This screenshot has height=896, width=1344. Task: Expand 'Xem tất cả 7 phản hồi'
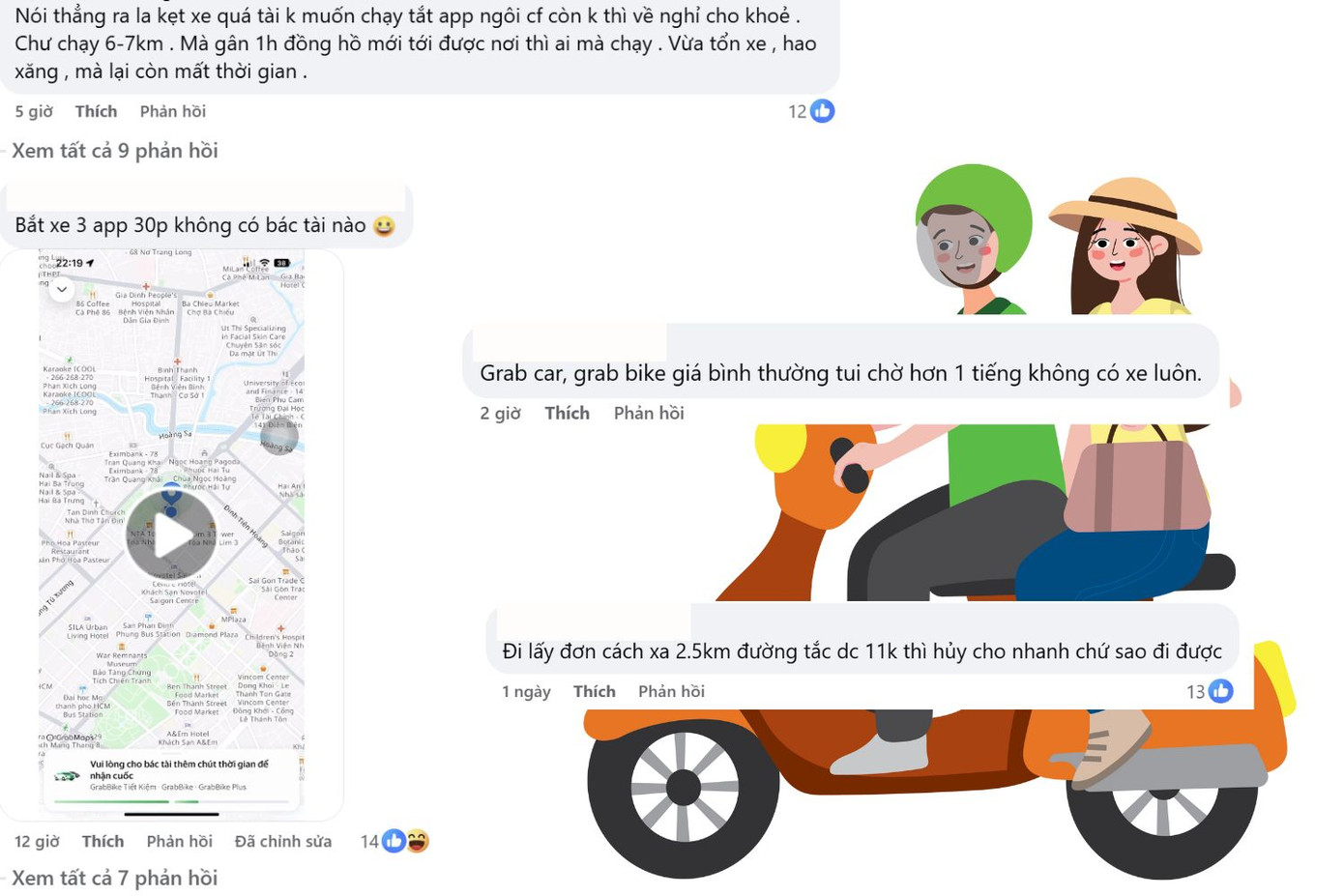click(x=114, y=878)
